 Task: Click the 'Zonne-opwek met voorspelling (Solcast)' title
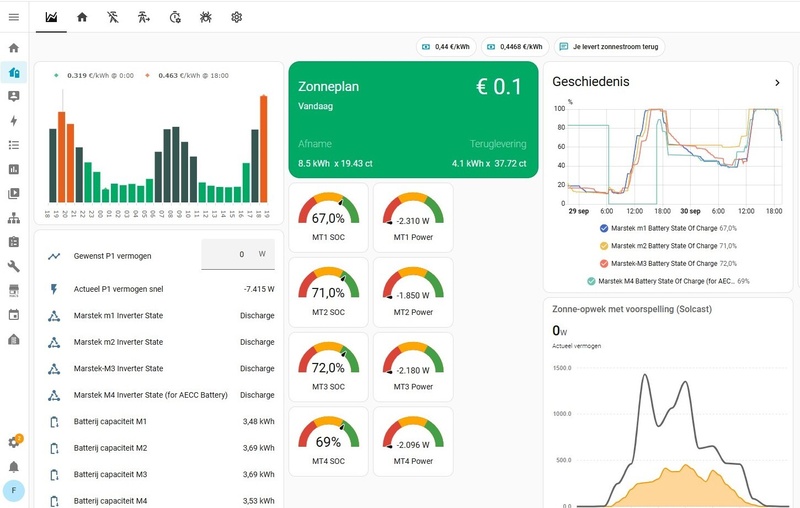pyautogui.click(x=632, y=309)
